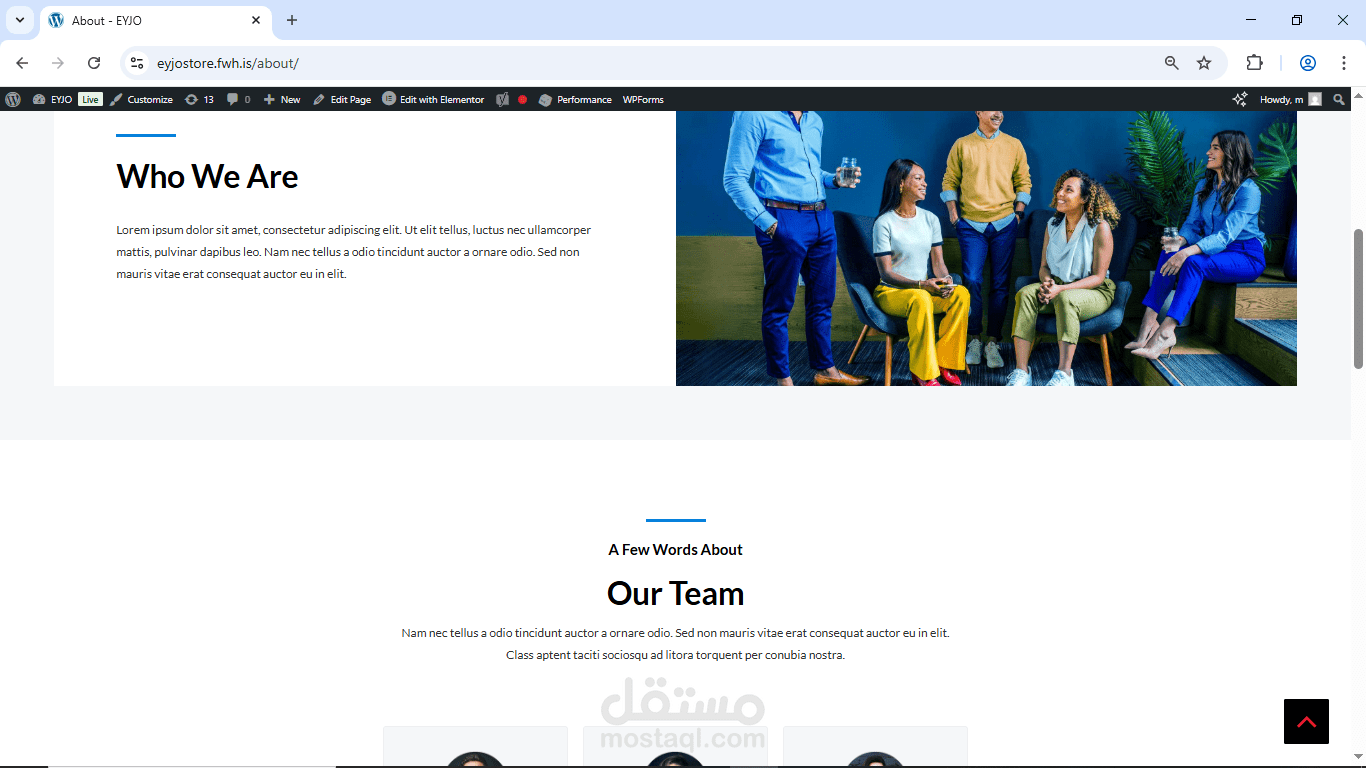Open the browser zoom indicator
Image resolution: width=1366 pixels, height=768 pixels.
pyautogui.click(x=1172, y=63)
